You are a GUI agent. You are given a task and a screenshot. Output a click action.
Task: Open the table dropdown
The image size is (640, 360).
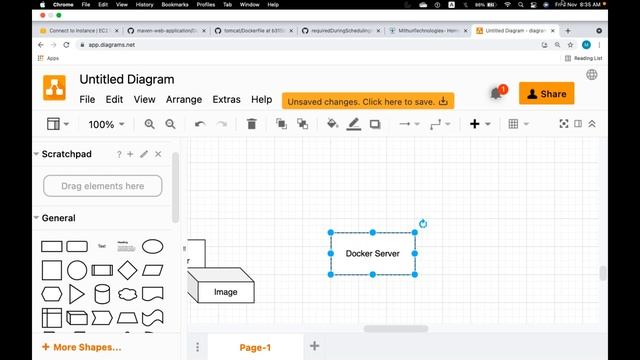click(x=518, y=124)
